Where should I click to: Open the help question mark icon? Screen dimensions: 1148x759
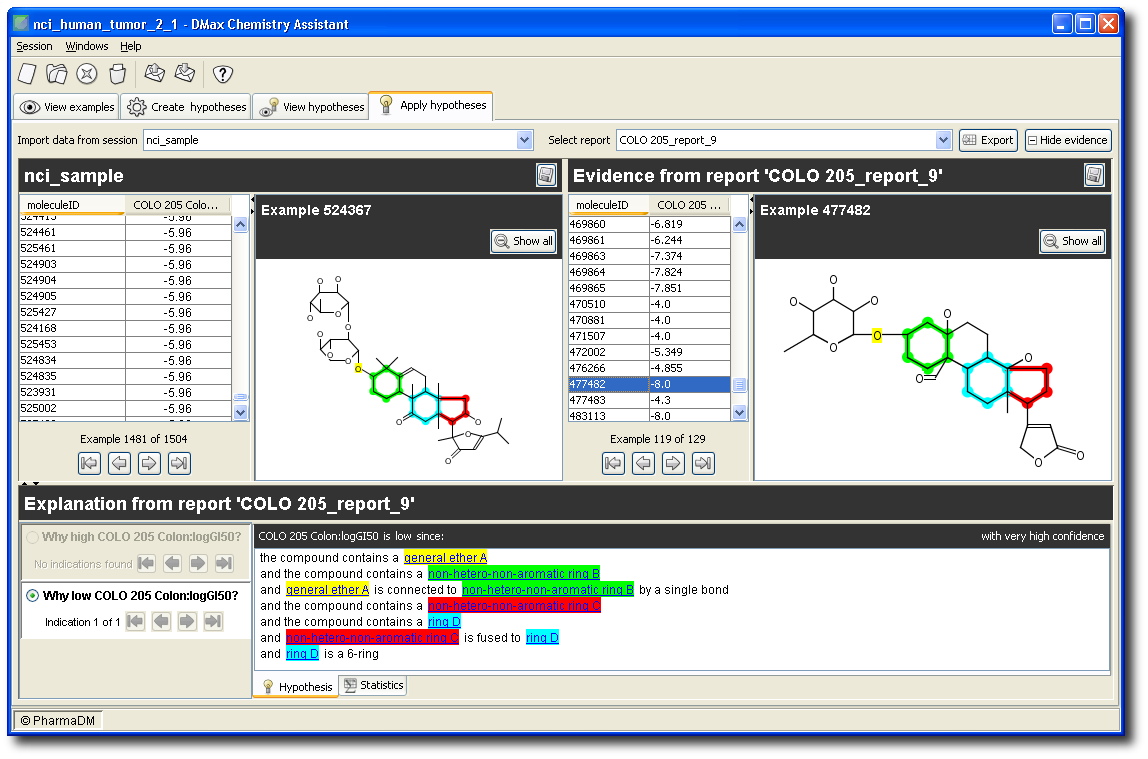pyautogui.click(x=223, y=73)
